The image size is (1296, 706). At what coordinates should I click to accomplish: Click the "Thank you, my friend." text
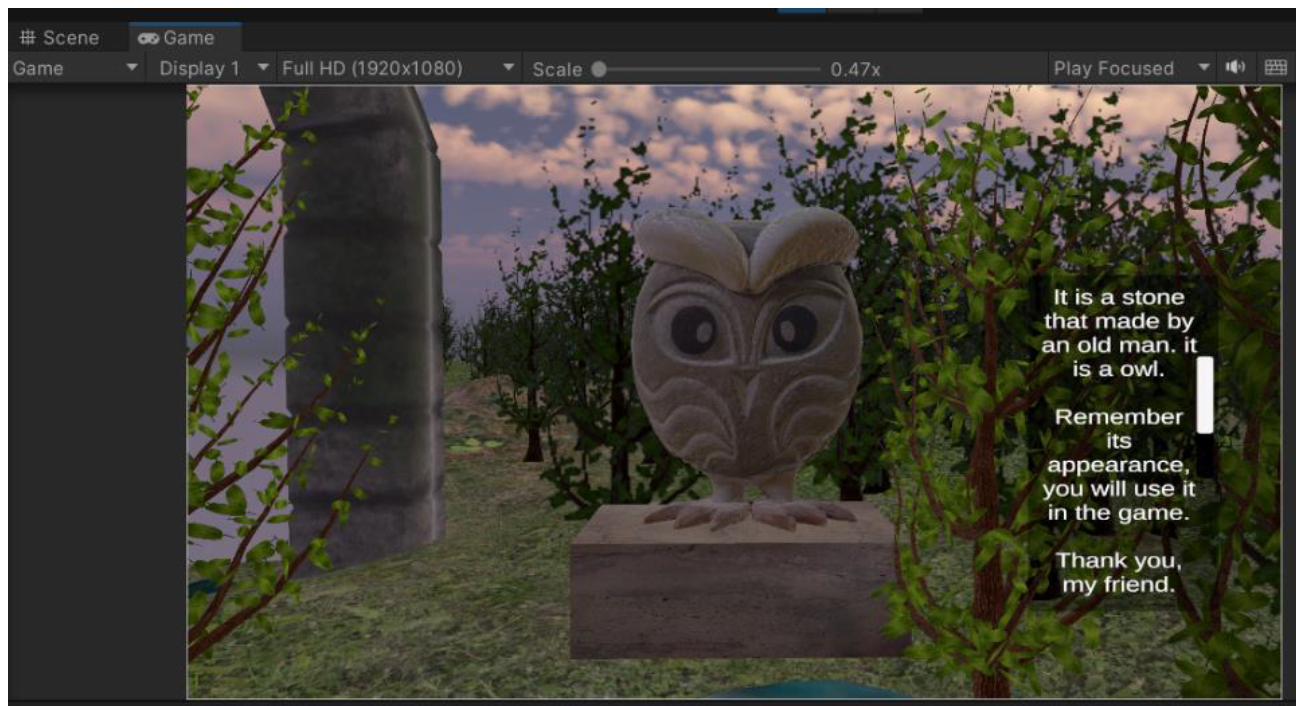(x=1118, y=572)
